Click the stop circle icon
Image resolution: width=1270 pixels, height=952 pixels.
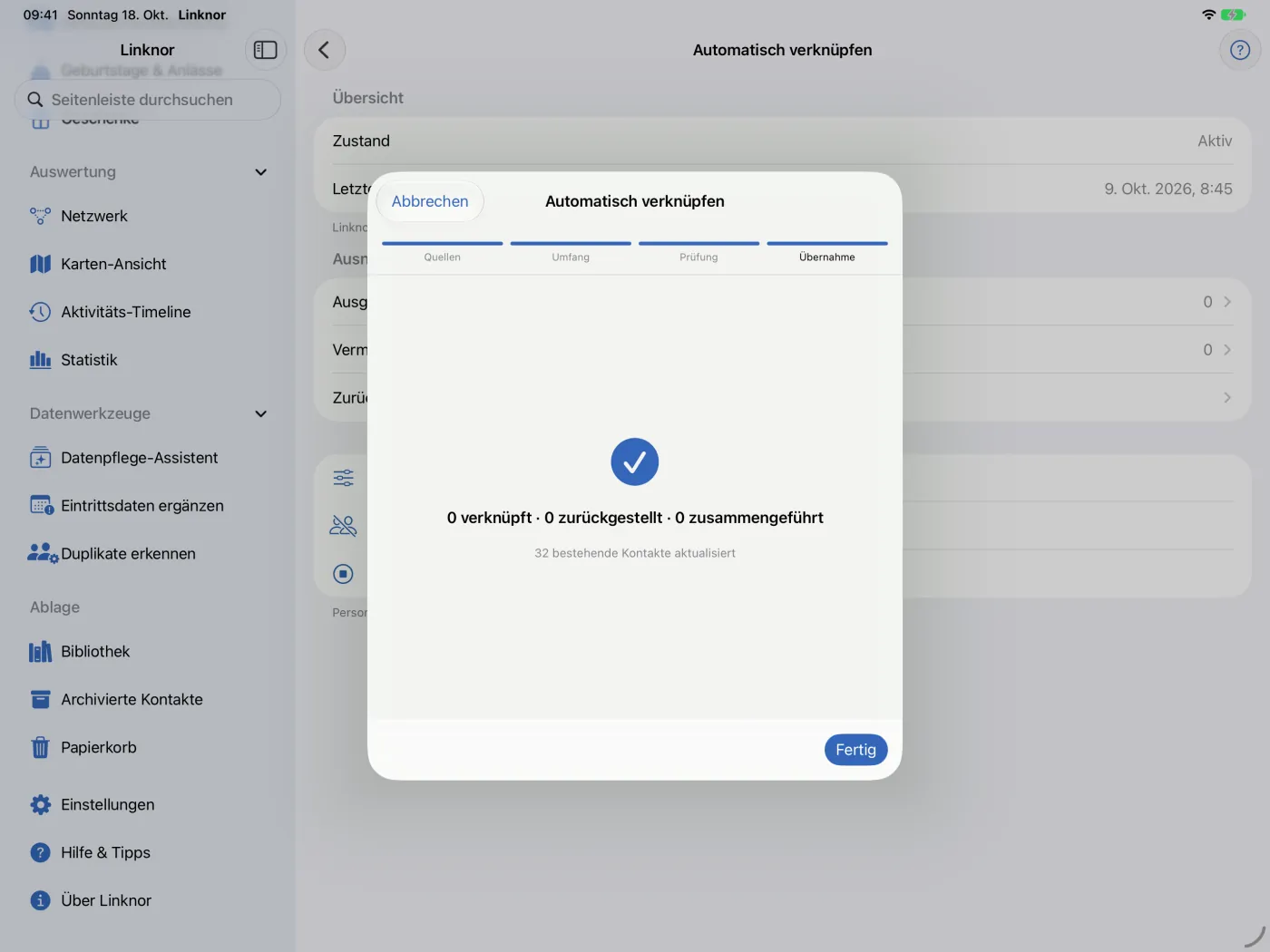click(x=343, y=574)
